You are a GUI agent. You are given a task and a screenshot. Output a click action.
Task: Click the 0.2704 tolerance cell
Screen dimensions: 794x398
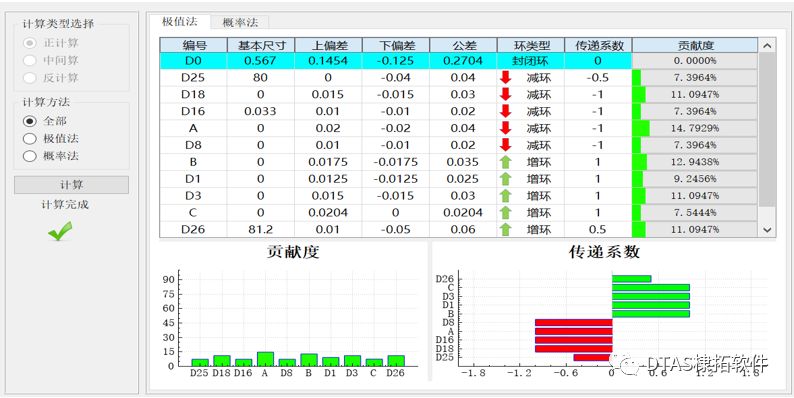click(x=463, y=61)
